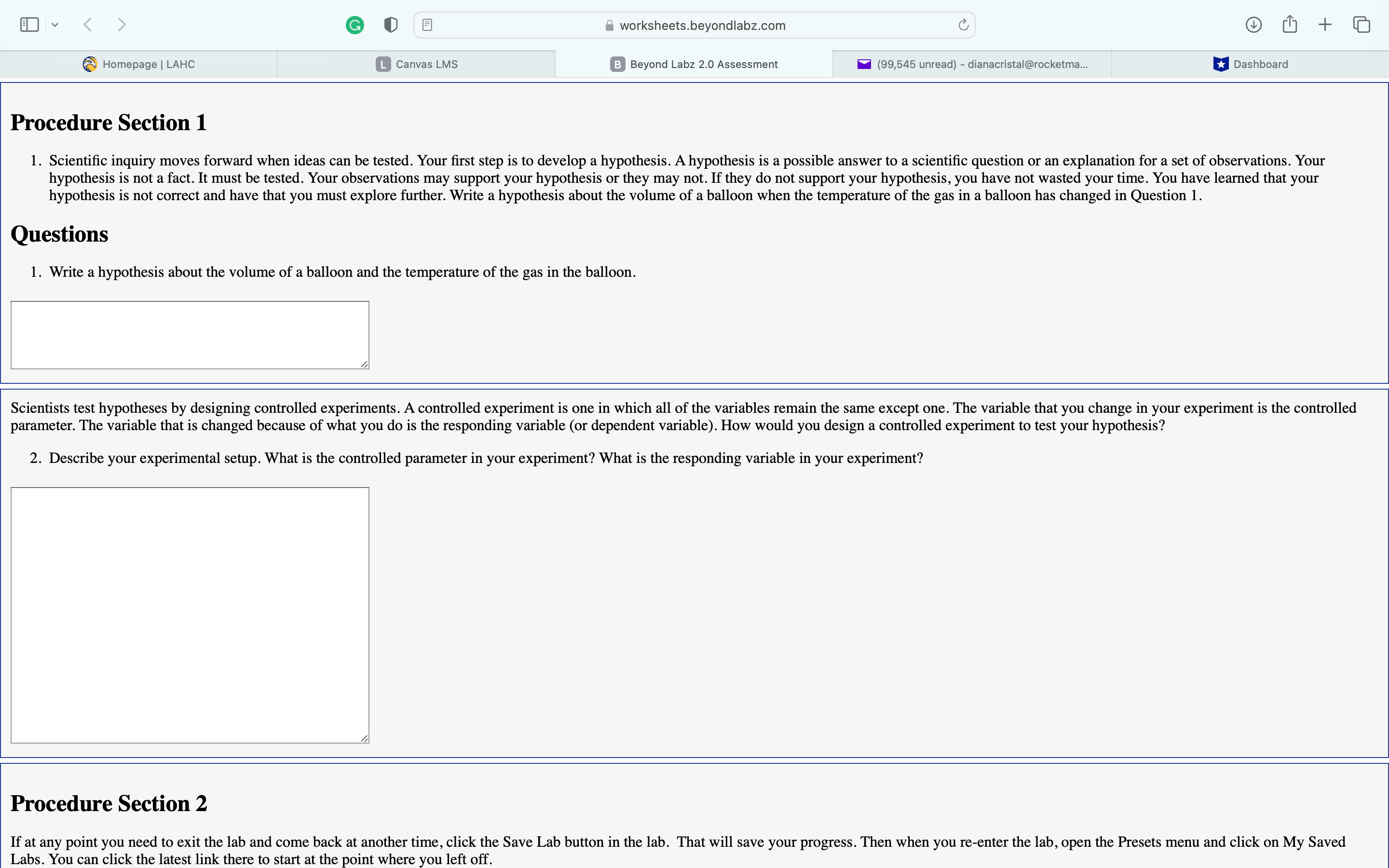Click the Grammarly extension icon
The height and width of the screenshot is (868, 1389).
pyautogui.click(x=354, y=24)
